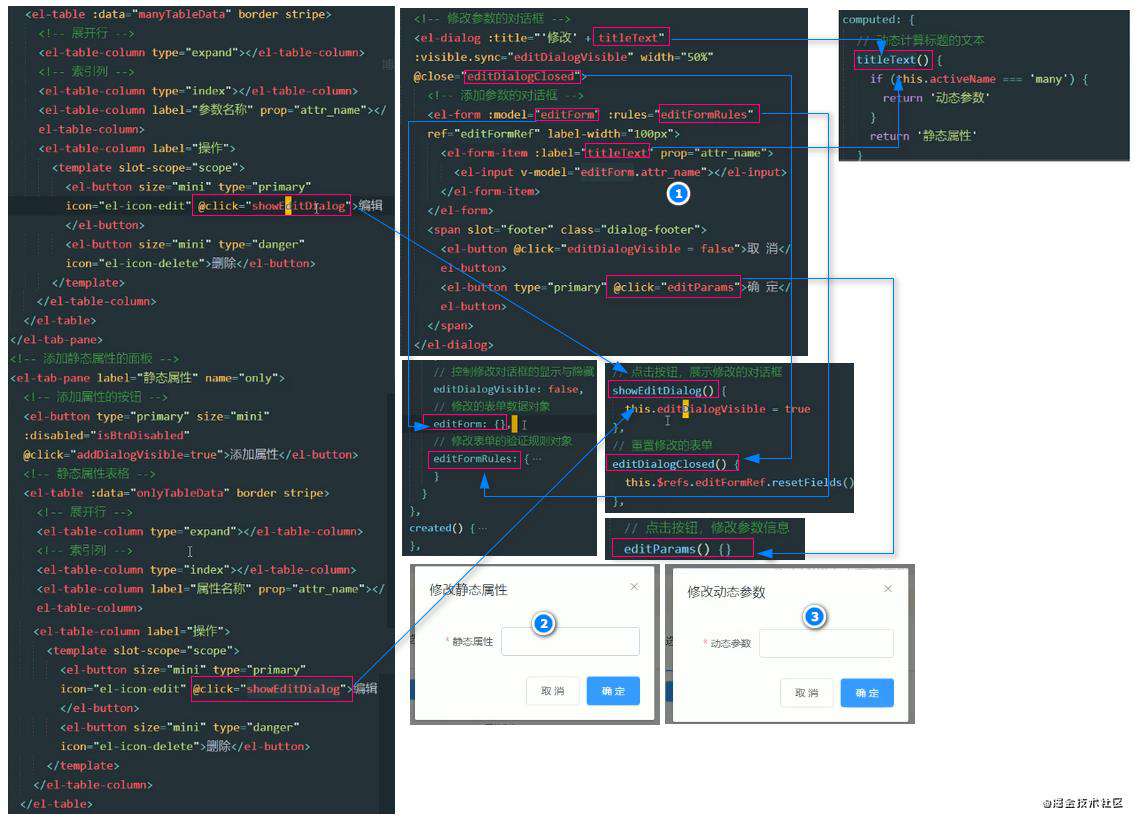Focus the 动态参数 input field

pyautogui.click(x=826, y=644)
